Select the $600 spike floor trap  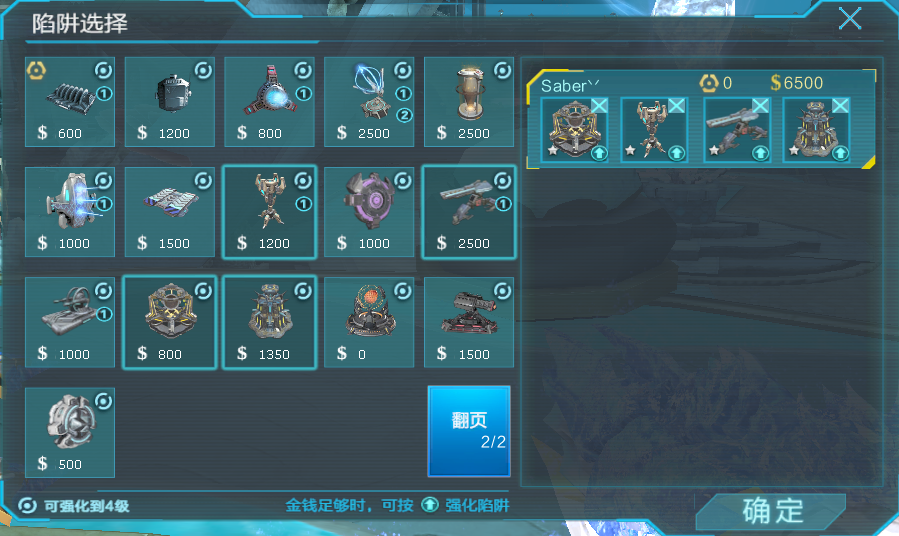(x=70, y=101)
